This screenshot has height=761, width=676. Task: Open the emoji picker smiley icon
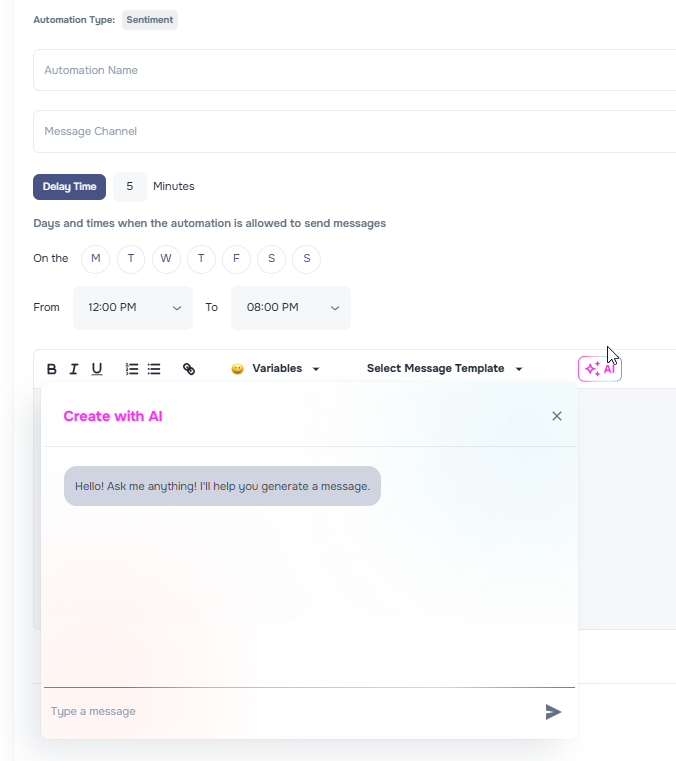click(237, 369)
